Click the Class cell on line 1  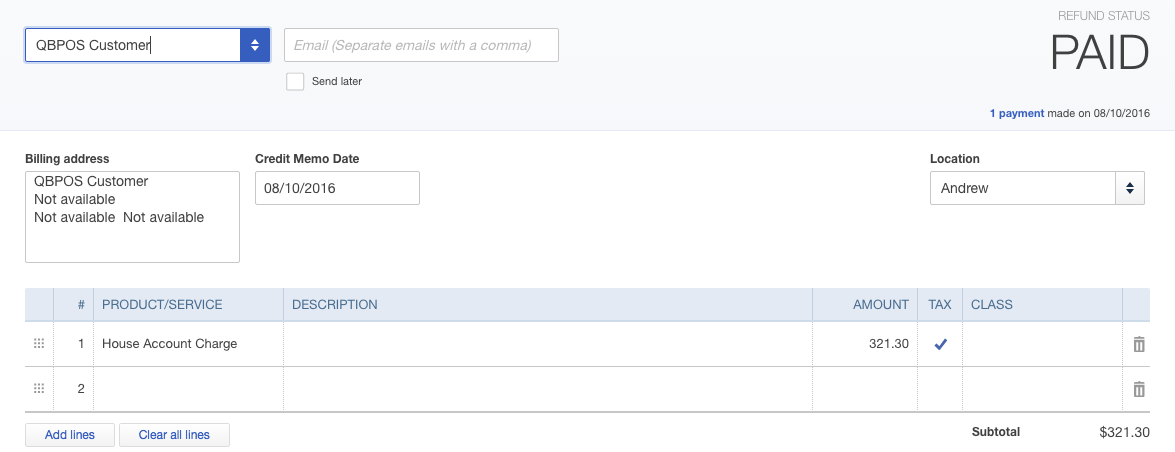[1042, 344]
